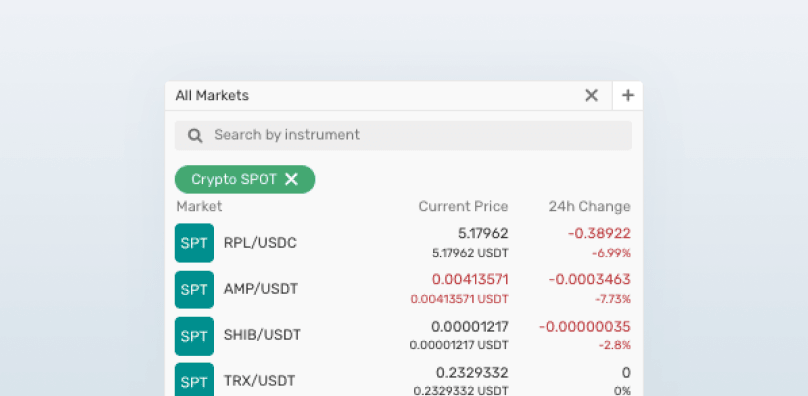Click the -2.8% change percentage
Image resolution: width=808 pixels, height=396 pixels.
click(615, 345)
